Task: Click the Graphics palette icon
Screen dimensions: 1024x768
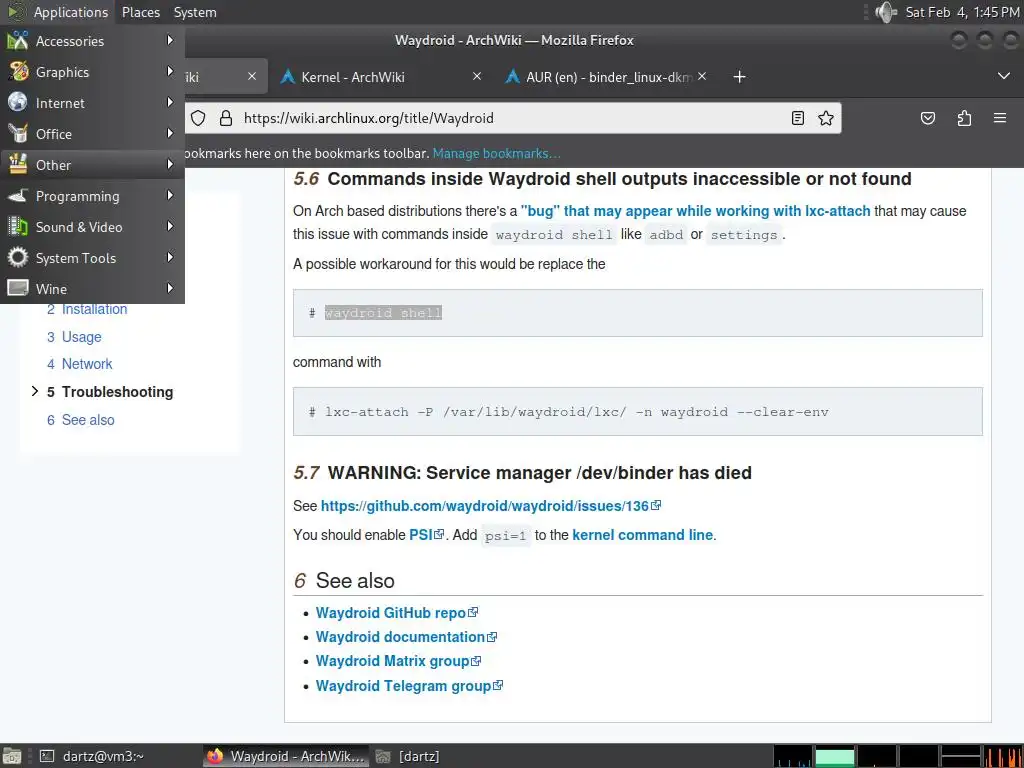Action: pyautogui.click(x=18, y=71)
